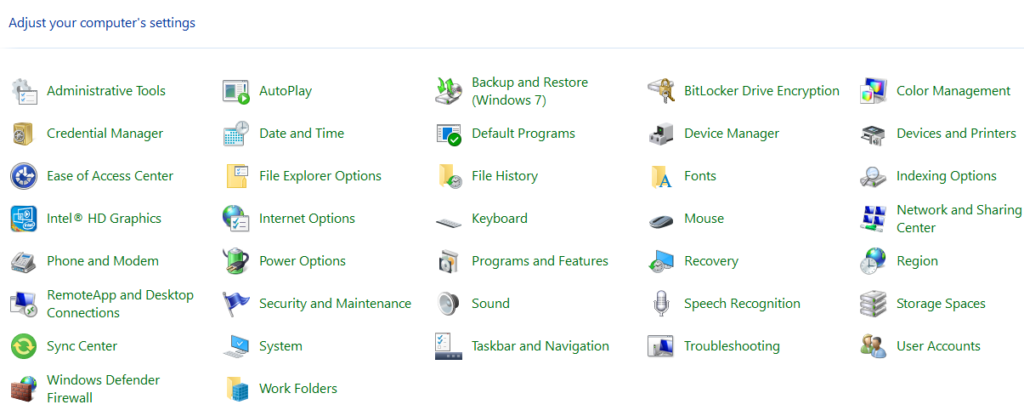Click the Power Options battery icon
The width and height of the screenshot is (1024, 416).
pos(236,261)
